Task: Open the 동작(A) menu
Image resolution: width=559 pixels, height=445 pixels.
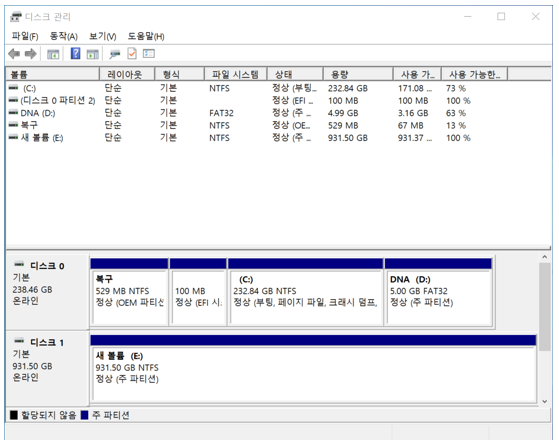Action: [63, 36]
